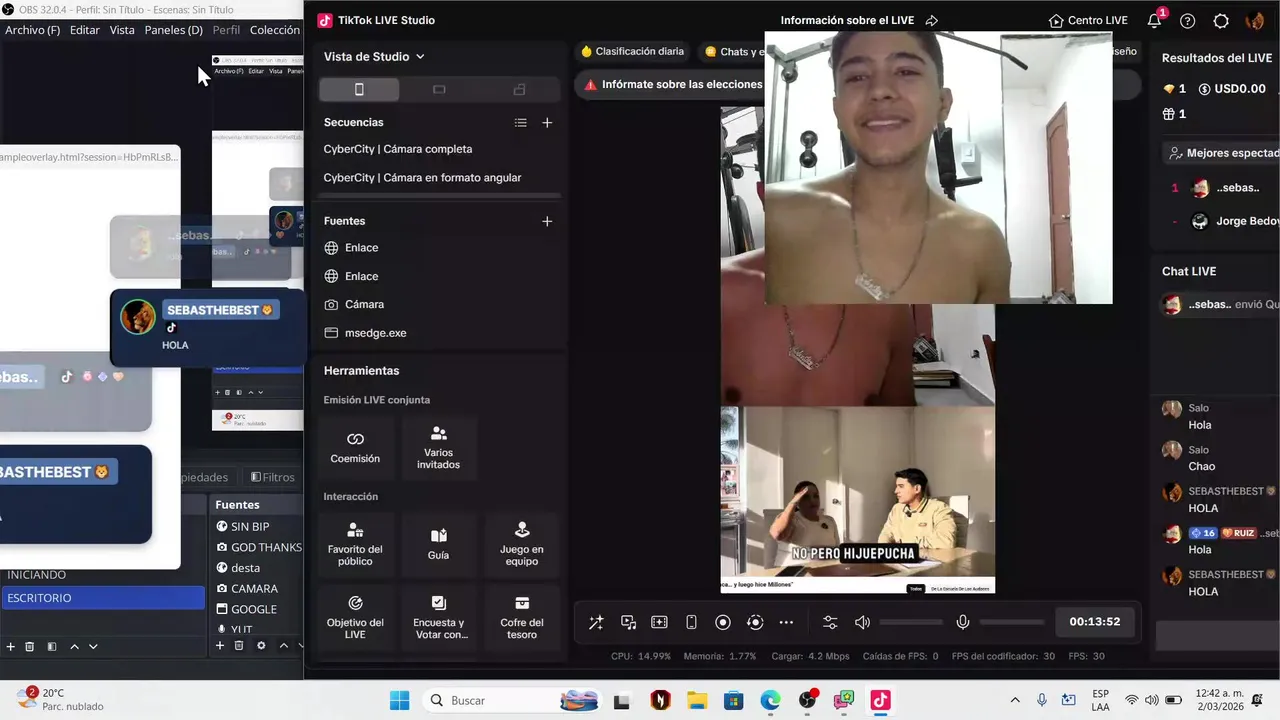Add a new sequence with plus

tap(547, 123)
